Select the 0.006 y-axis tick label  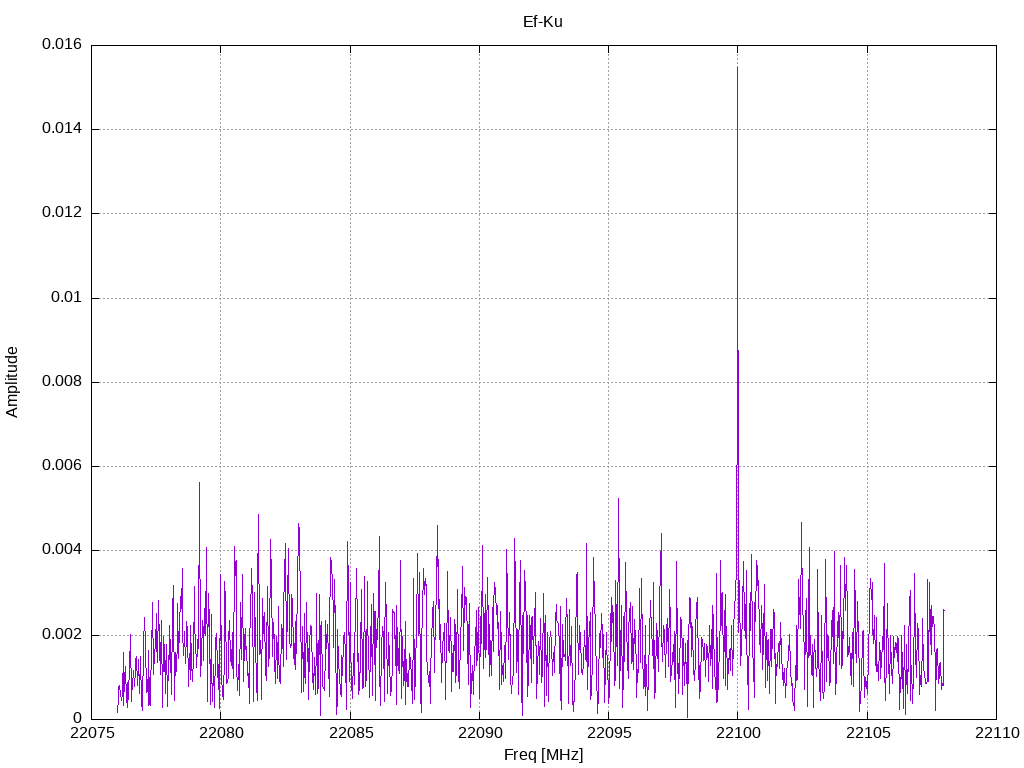(61, 466)
